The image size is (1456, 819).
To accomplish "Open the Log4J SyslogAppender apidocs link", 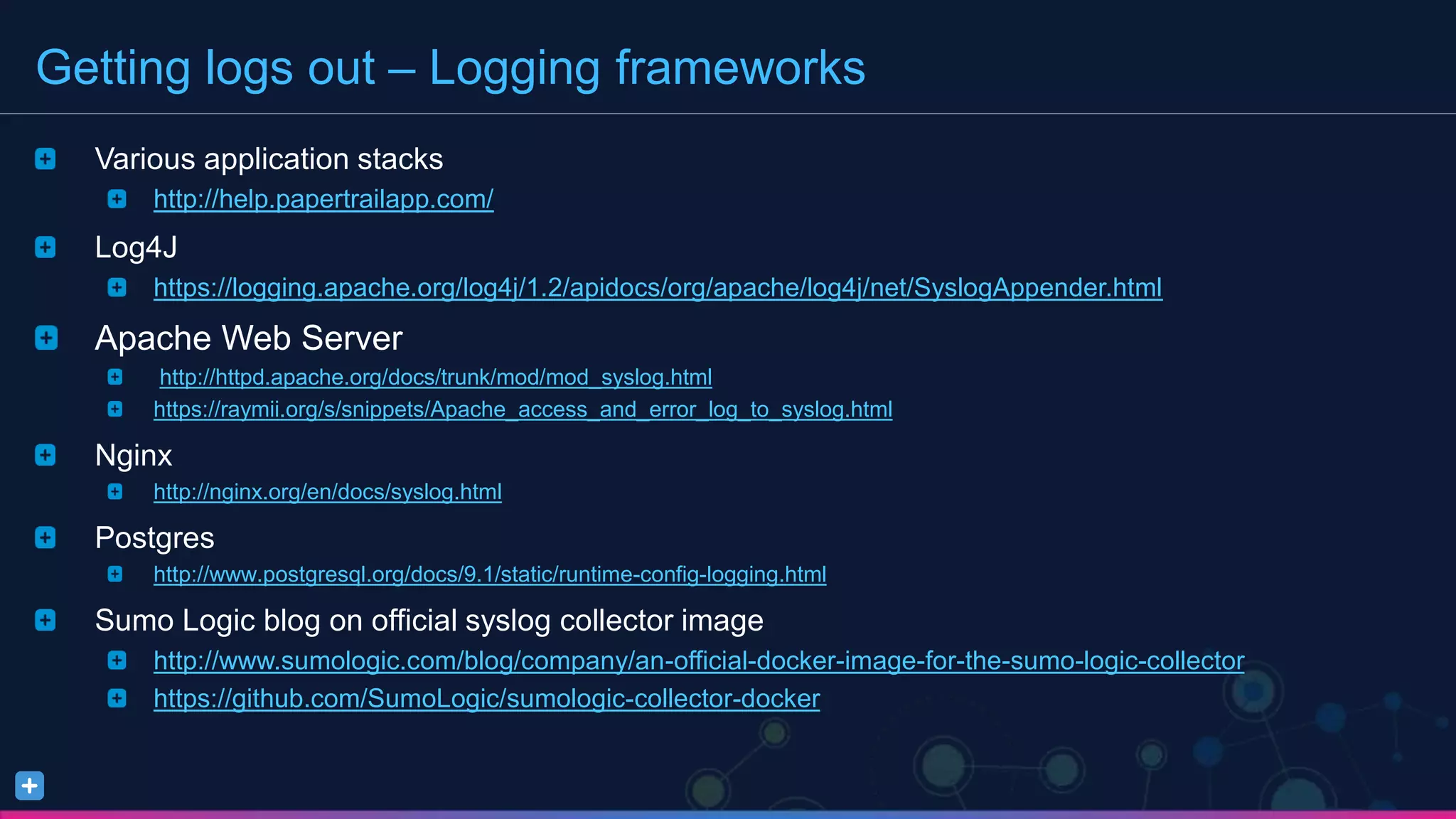I will 658,288.
